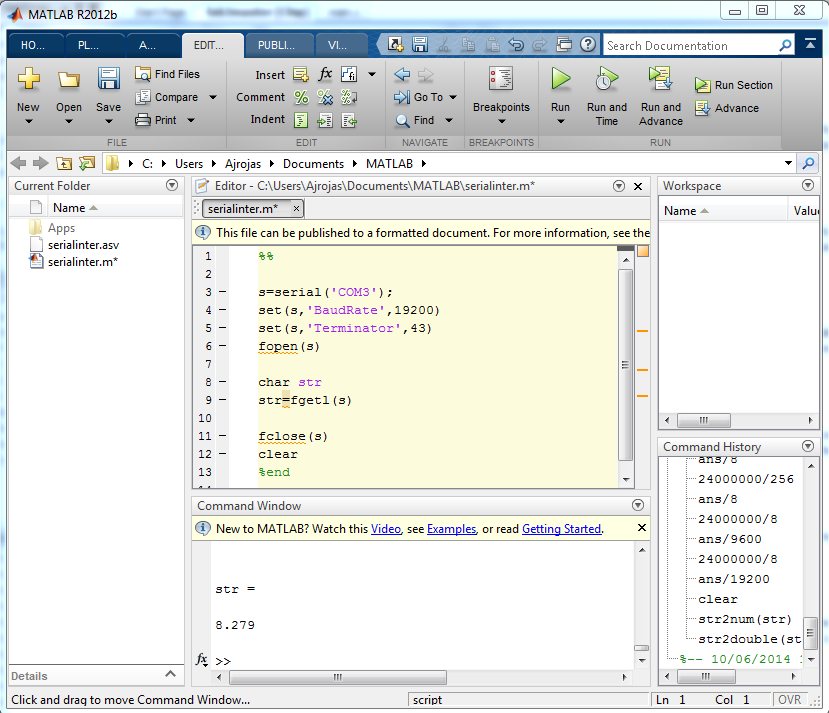Open the Getting Started link
Image resolution: width=829 pixels, height=713 pixels.
tap(561, 529)
